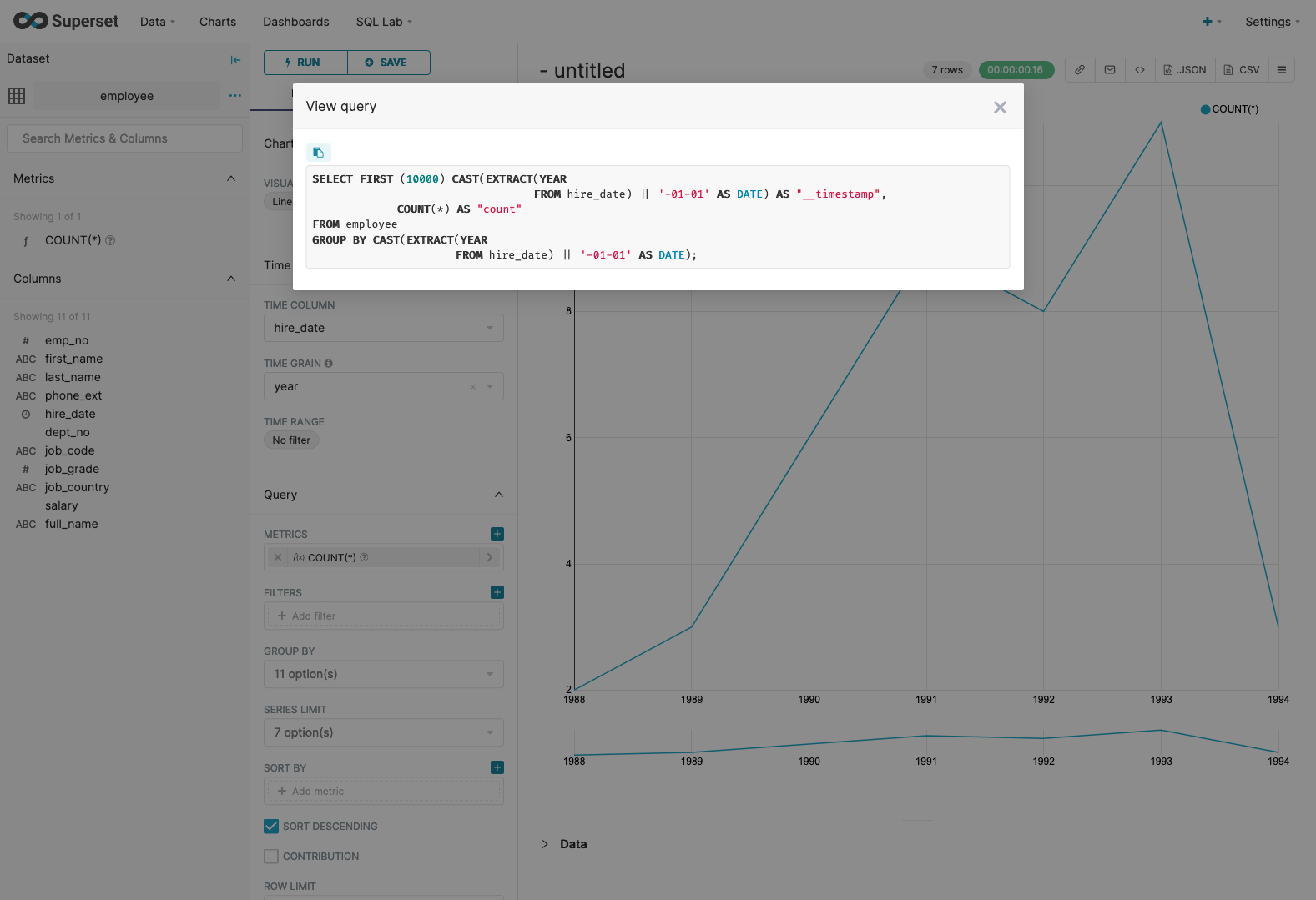Click the query timer 00:00:00.16 badge
The width and height of the screenshot is (1316, 900).
pyautogui.click(x=1016, y=70)
